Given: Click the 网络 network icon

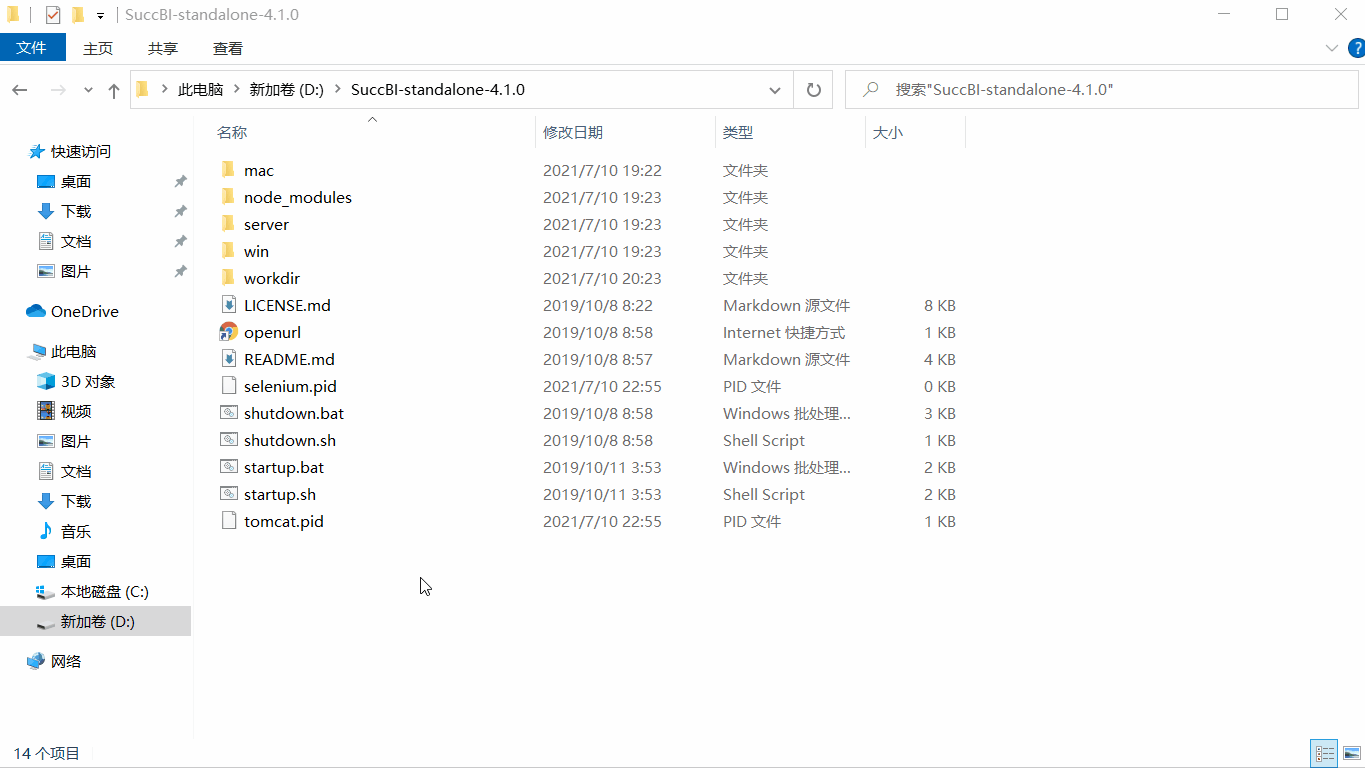Looking at the screenshot, I should coord(36,661).
